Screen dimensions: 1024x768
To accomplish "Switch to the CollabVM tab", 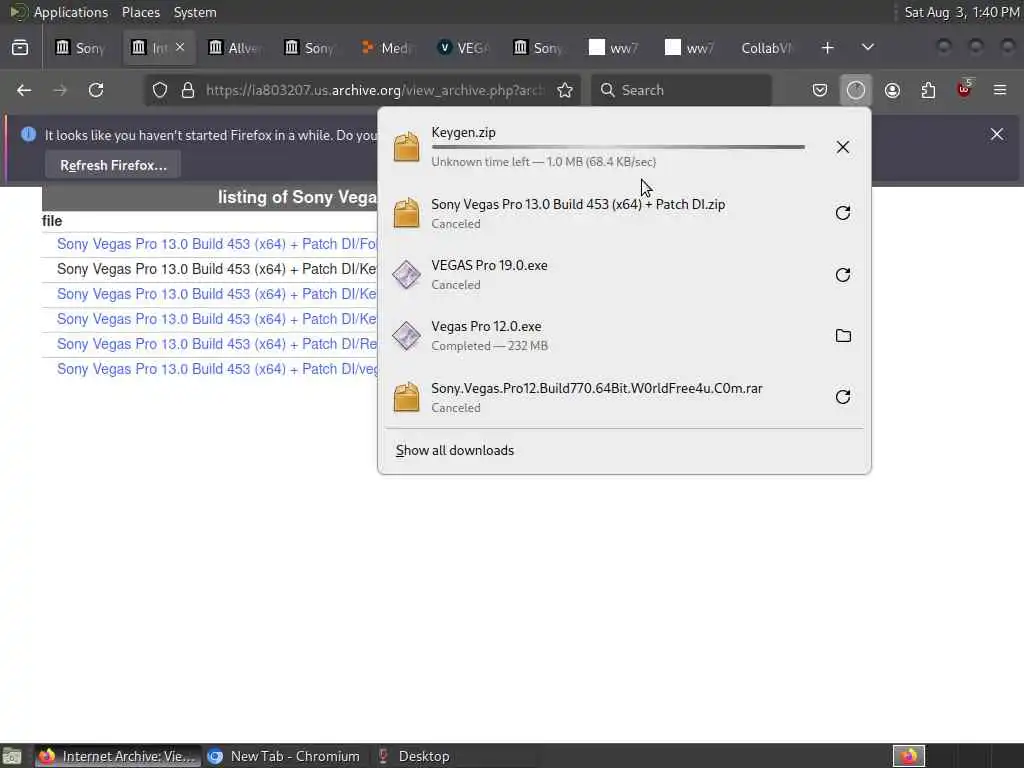I will pyautogui.click(x=766, y=48).
